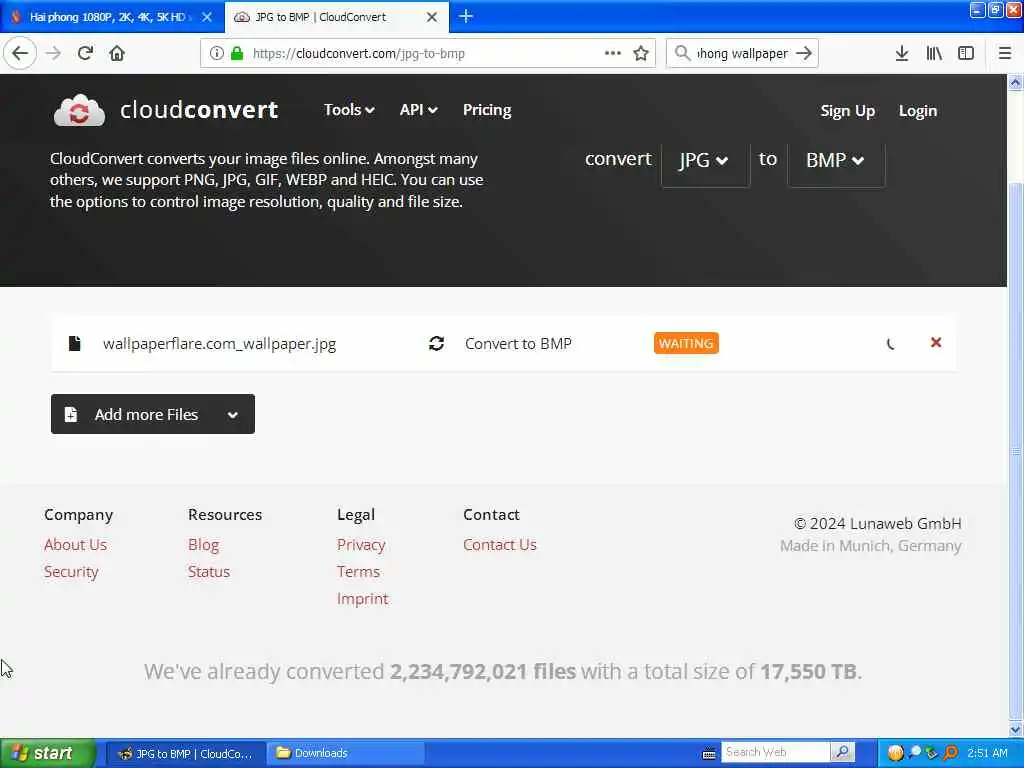Image resolution: width=1024 pixels, height=768 pixels.
Task: Open the Blog footer link
Action: click(x=204, y=545)
